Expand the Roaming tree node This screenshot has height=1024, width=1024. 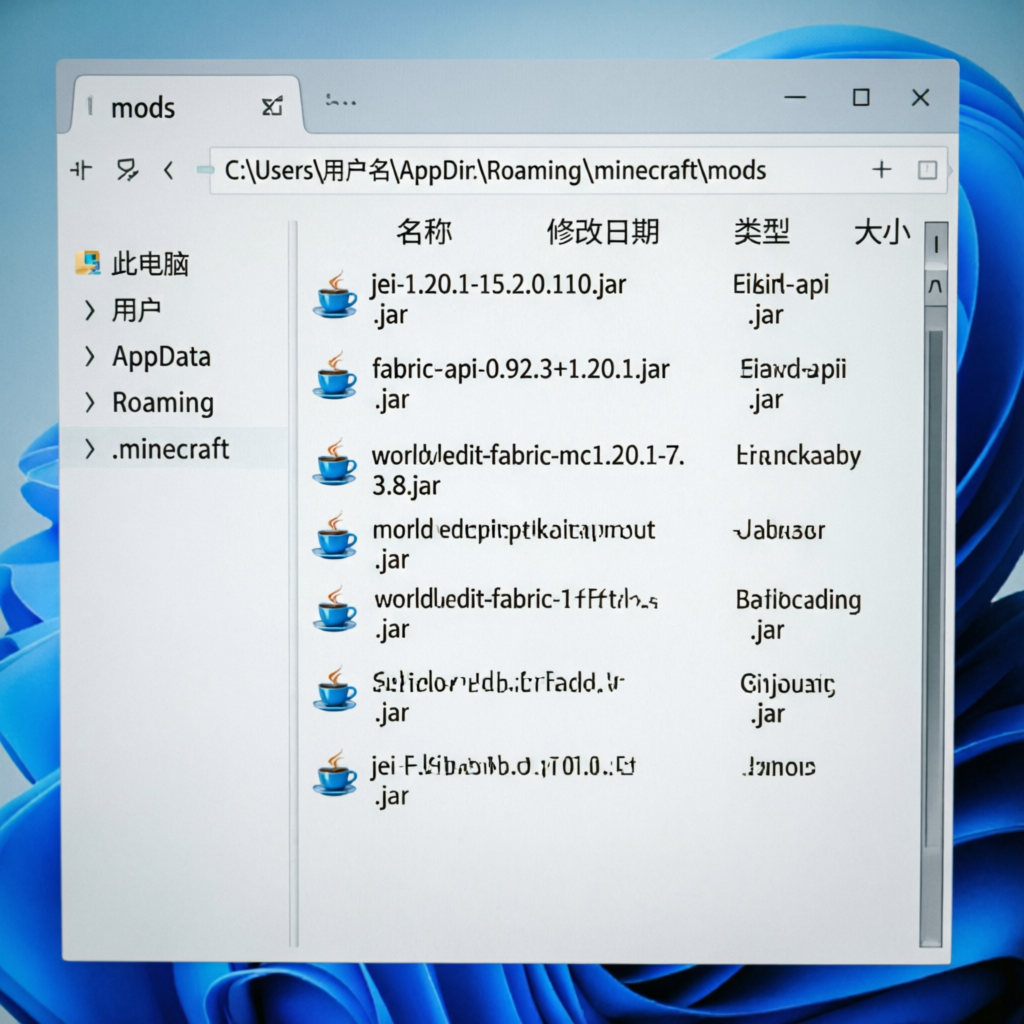[90, 403]
